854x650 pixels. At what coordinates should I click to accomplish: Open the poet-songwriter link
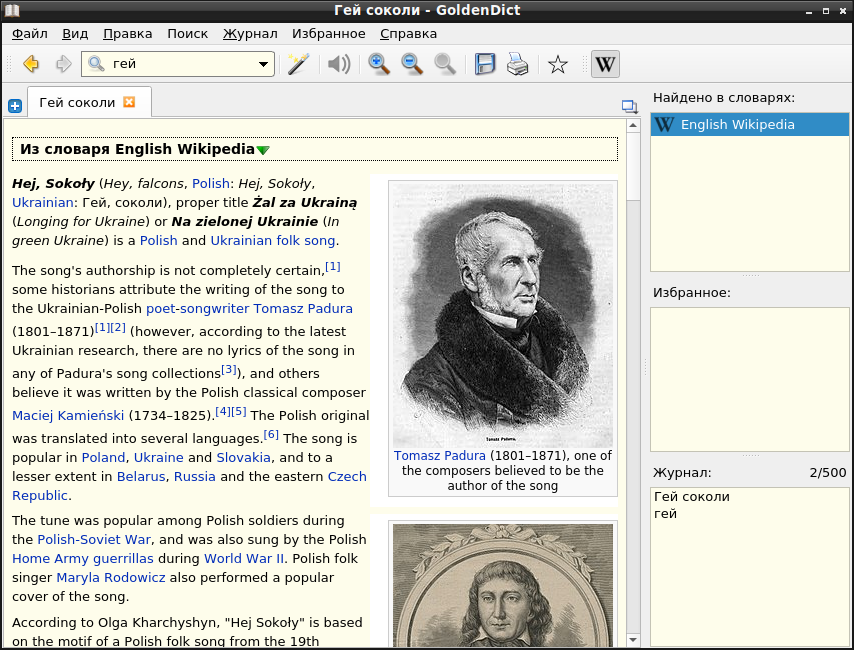197,308
